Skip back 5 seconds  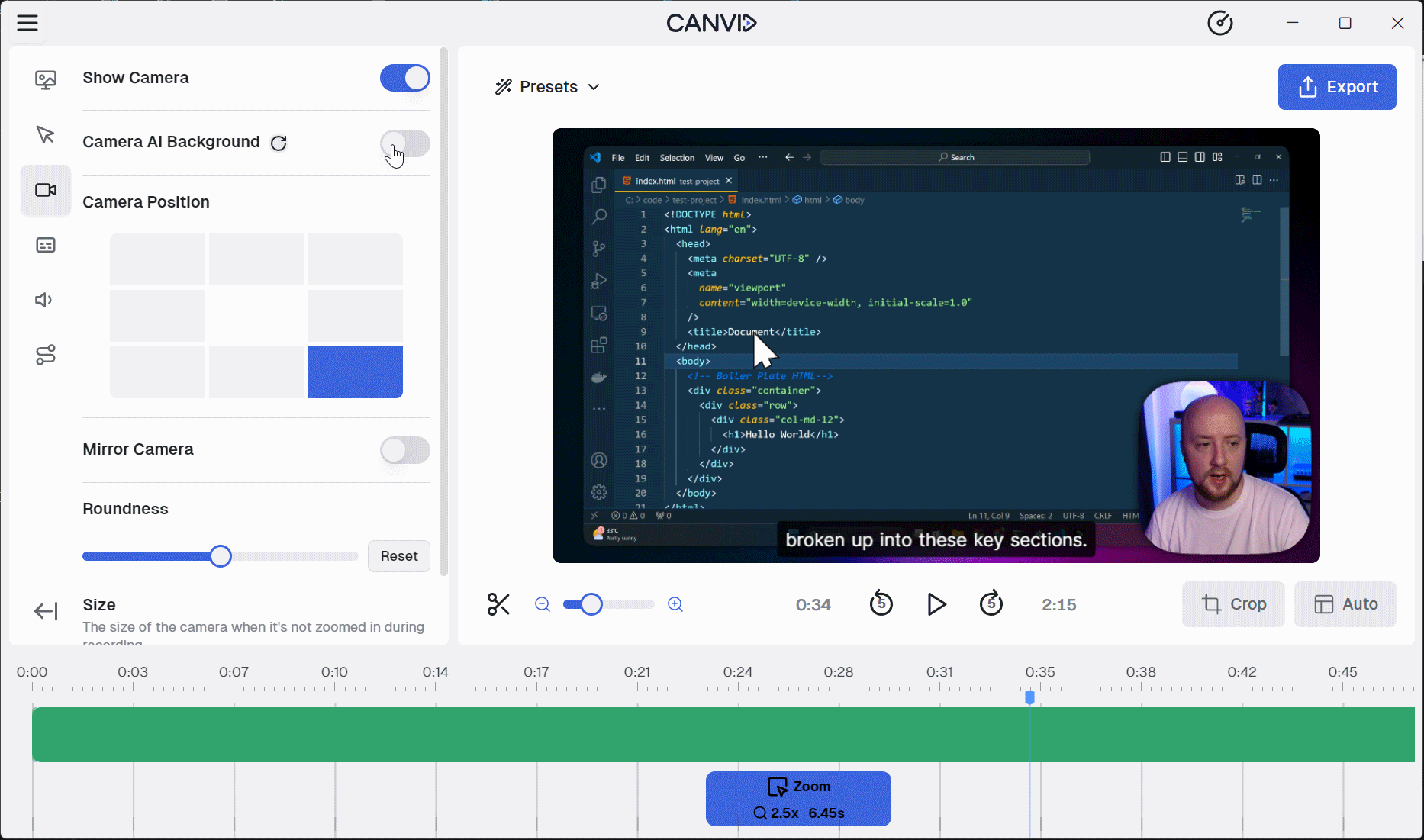tap(881, 603)
